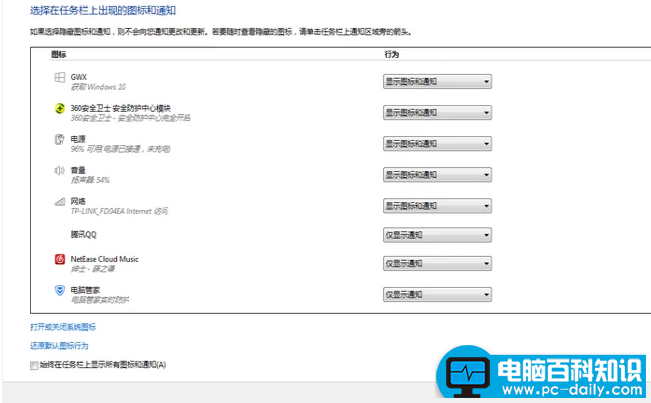Select the 电源 row label

tap(78, 139)
